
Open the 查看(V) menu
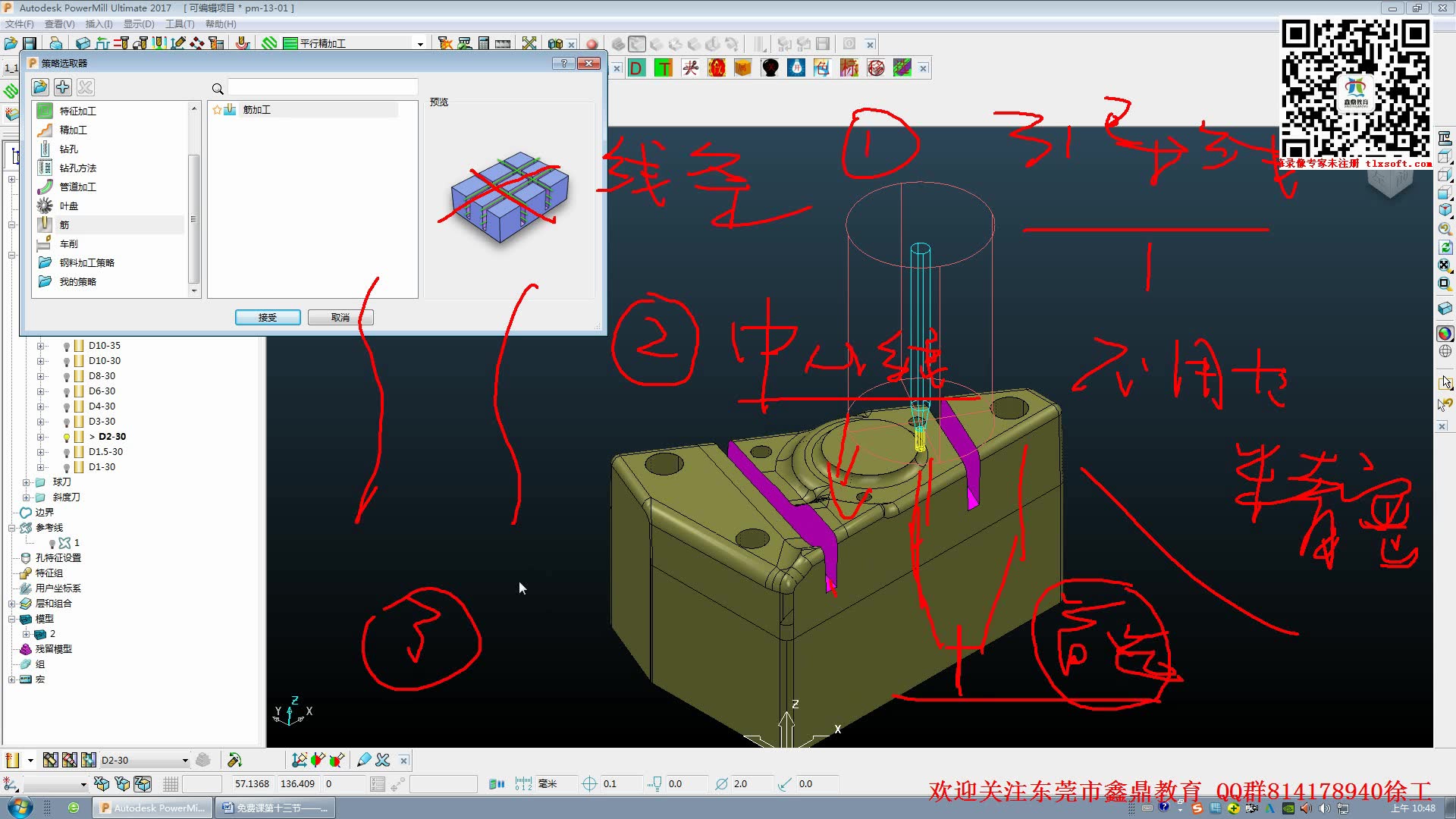[59, 24]
